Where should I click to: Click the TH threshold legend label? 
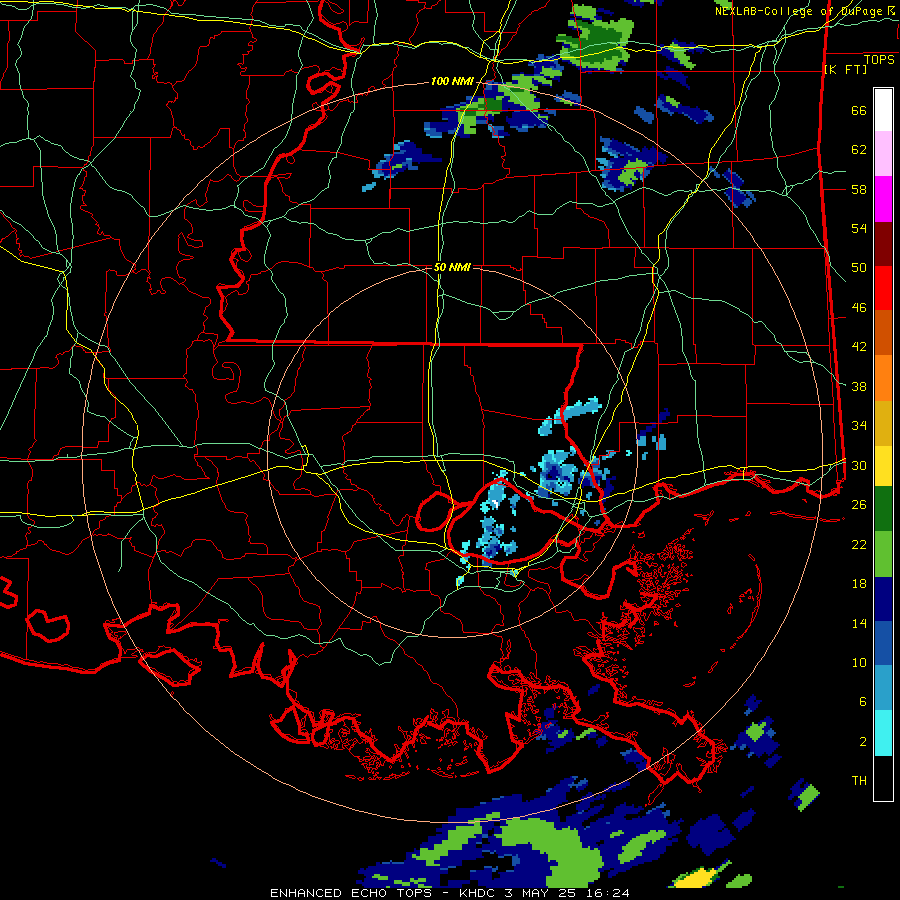coord(859,781)
